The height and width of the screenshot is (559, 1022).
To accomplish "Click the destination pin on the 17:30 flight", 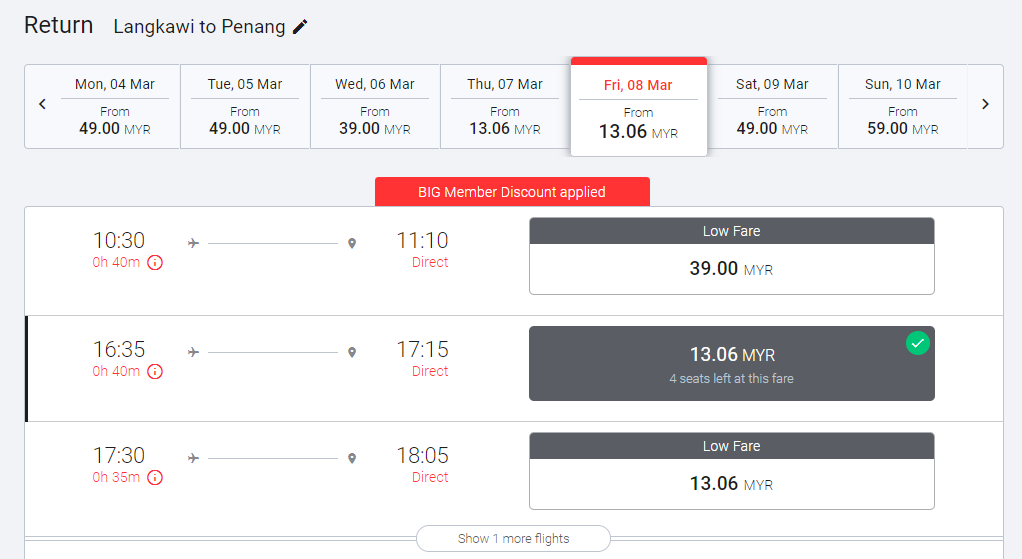I will (x=352, y=458).
